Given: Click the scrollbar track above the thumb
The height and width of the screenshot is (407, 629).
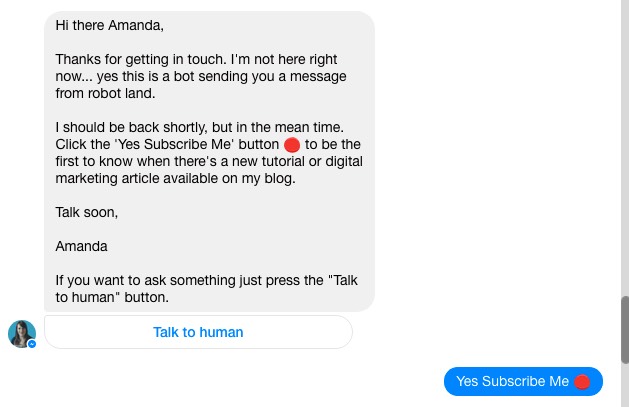Looking at the screenshot, I should tap(625, 148).
